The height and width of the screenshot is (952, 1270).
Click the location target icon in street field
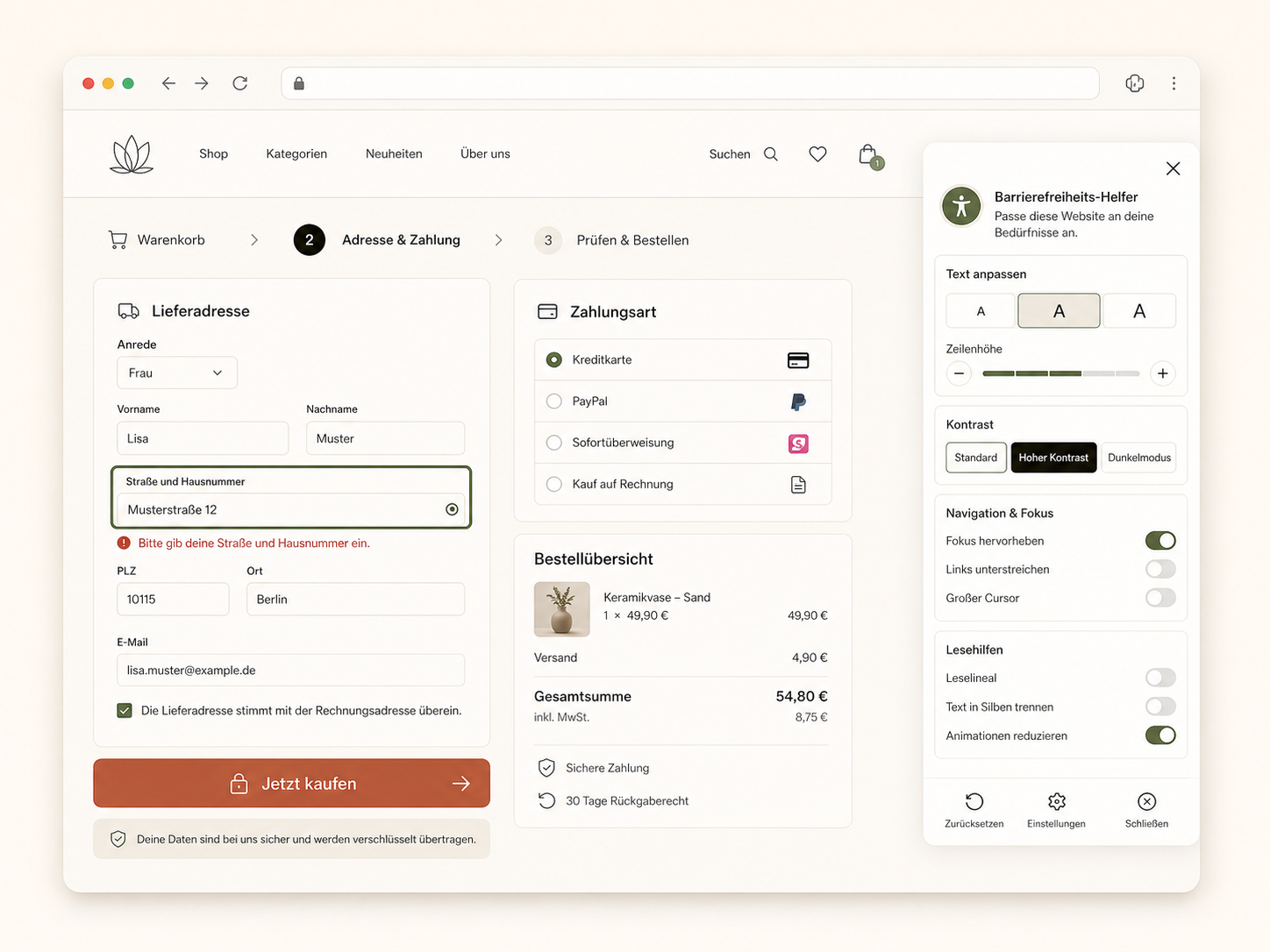(452, 509)
